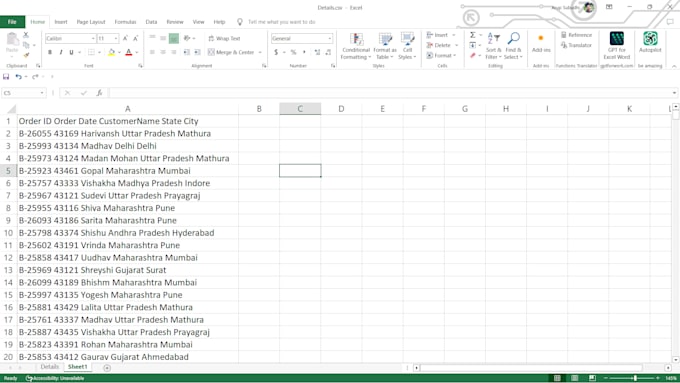Toggle Center horizontal alignment
Screen dimensions: 680x383
[x=163, y=52]
